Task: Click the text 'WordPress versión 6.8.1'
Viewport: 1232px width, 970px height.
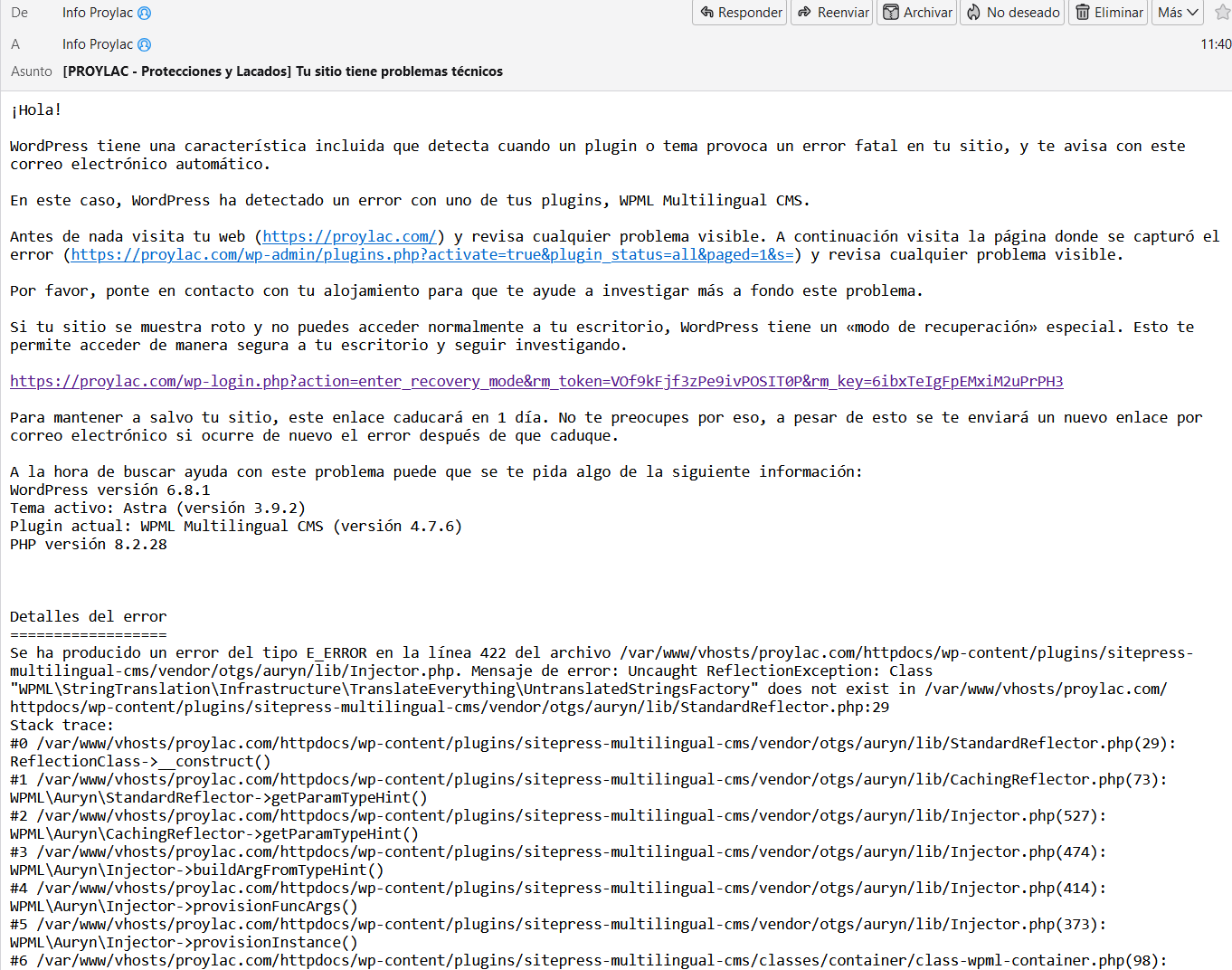Action: coord(109,490)
